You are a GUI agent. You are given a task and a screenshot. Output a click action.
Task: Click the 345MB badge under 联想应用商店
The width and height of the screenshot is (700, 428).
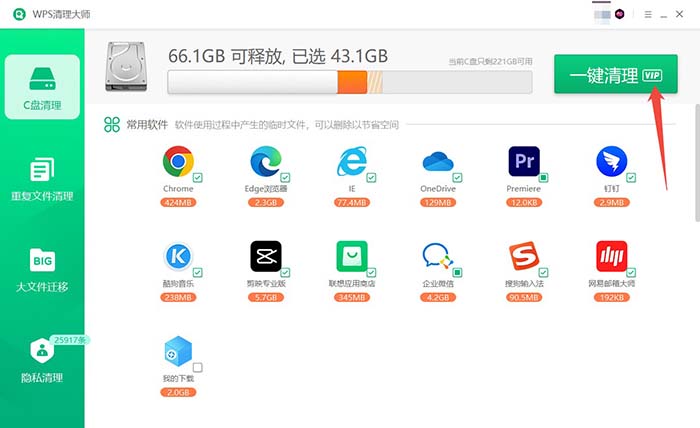coord(352,297)
